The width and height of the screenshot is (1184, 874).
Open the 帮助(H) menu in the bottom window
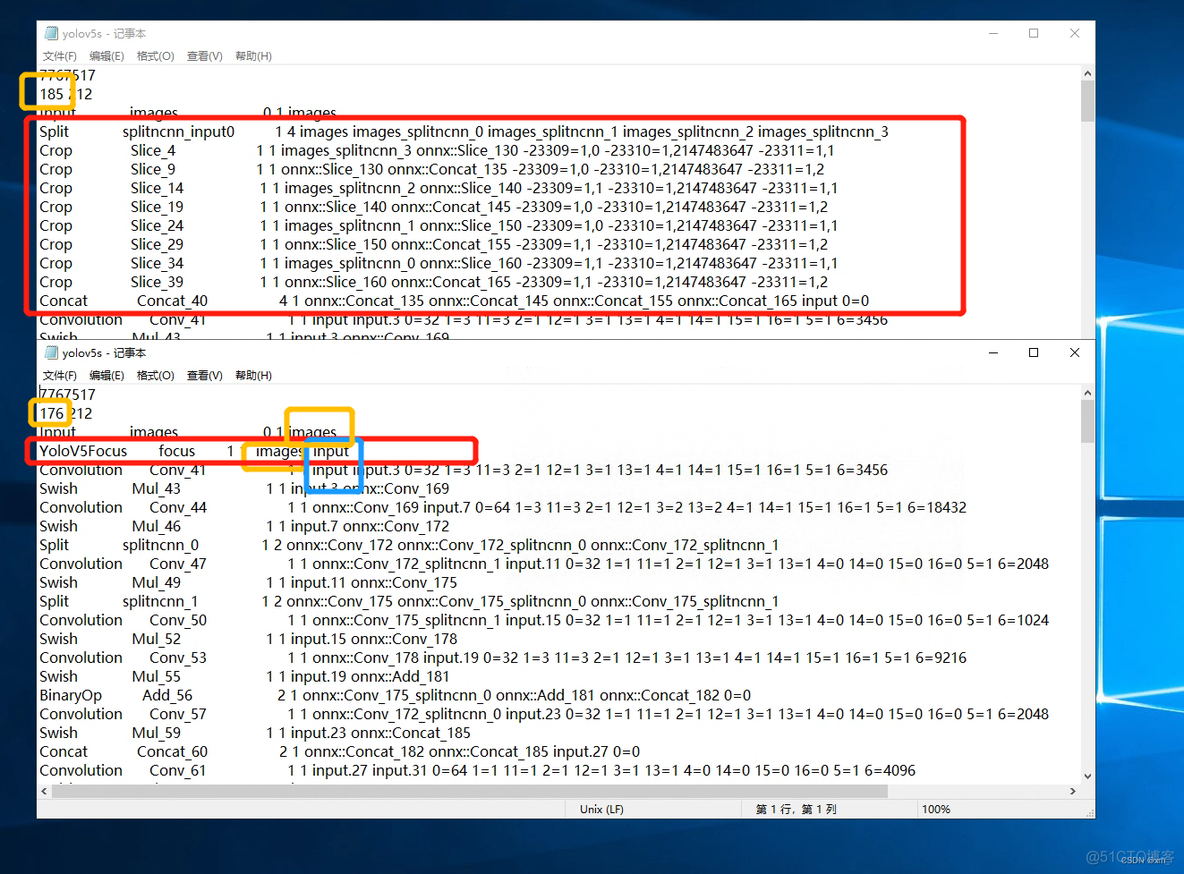[x=253, y=375]
